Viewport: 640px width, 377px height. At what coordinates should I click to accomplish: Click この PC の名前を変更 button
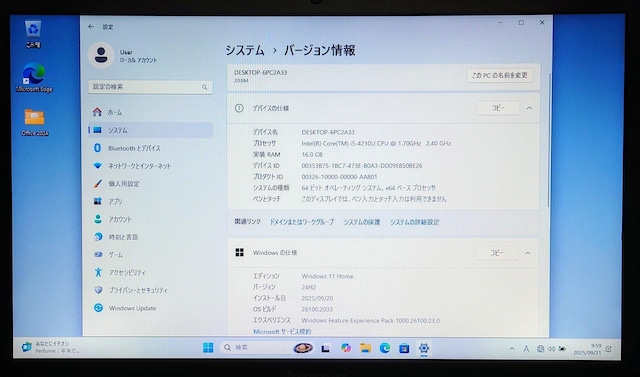click(x=500, y=75)
